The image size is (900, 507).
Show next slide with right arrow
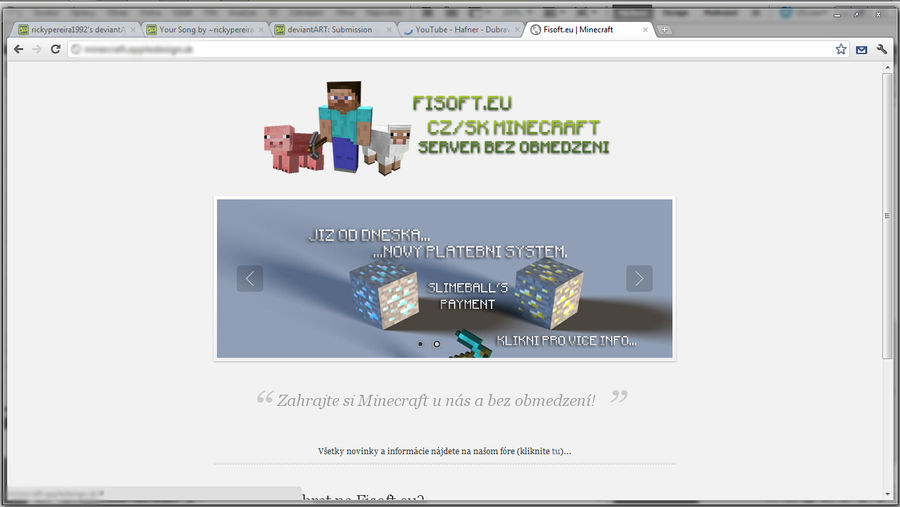point(639,278)
